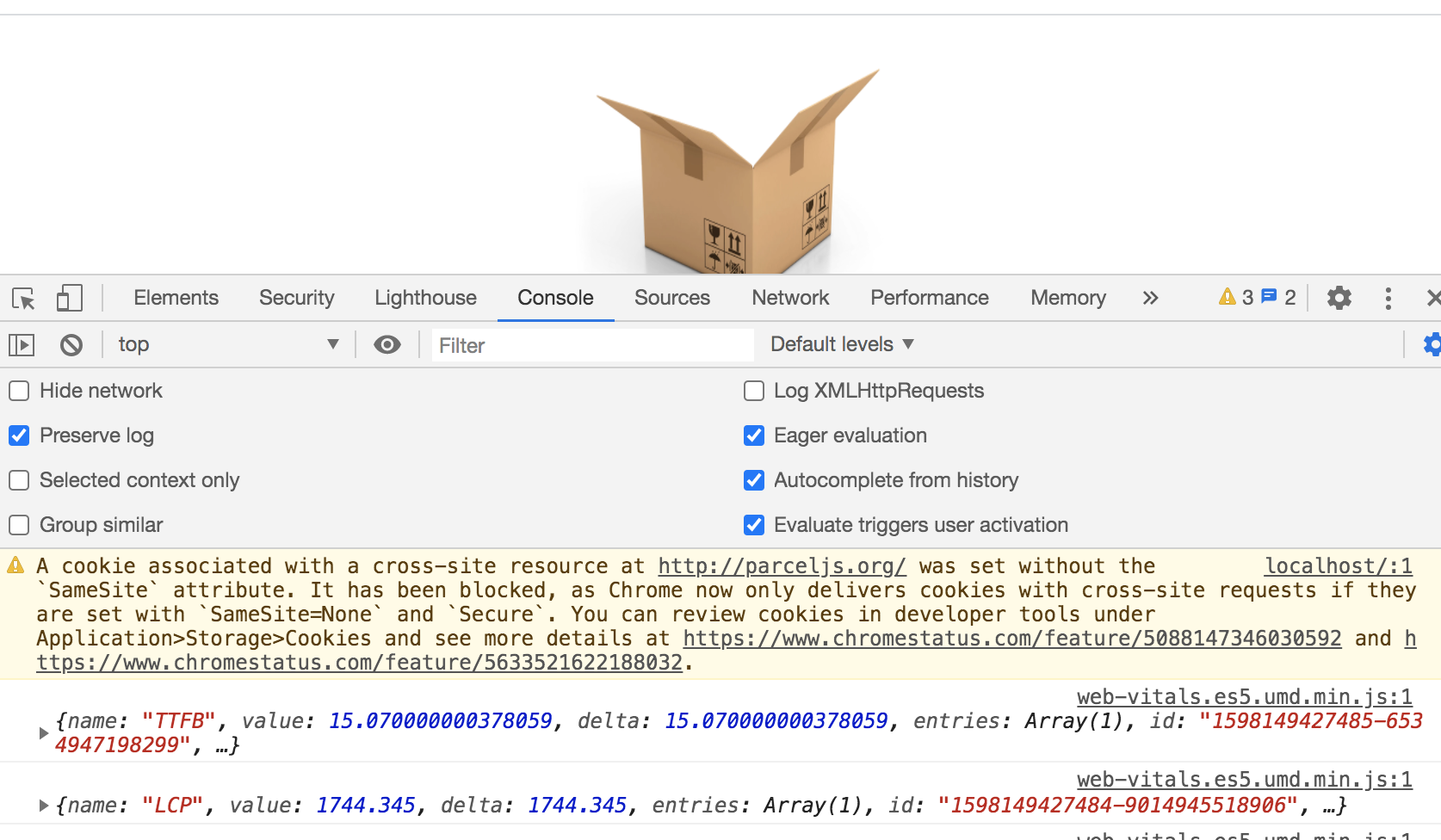Enable Hide network checkbox
Viewport: 1441px width, 840px height.
tap(19, 391)
